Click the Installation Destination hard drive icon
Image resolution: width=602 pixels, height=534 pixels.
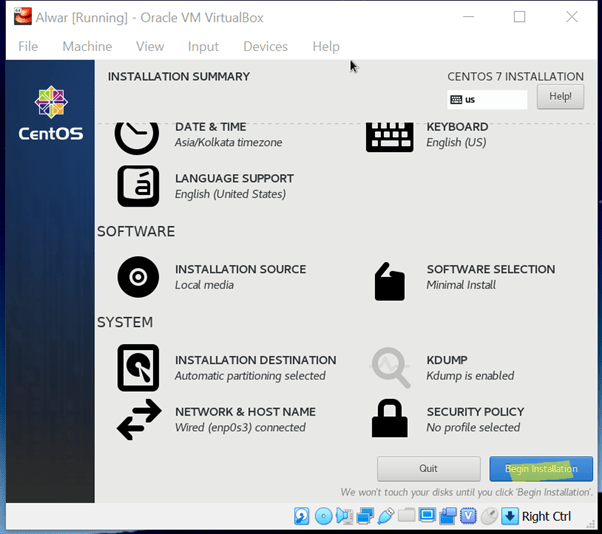click(x=138, y=367)
